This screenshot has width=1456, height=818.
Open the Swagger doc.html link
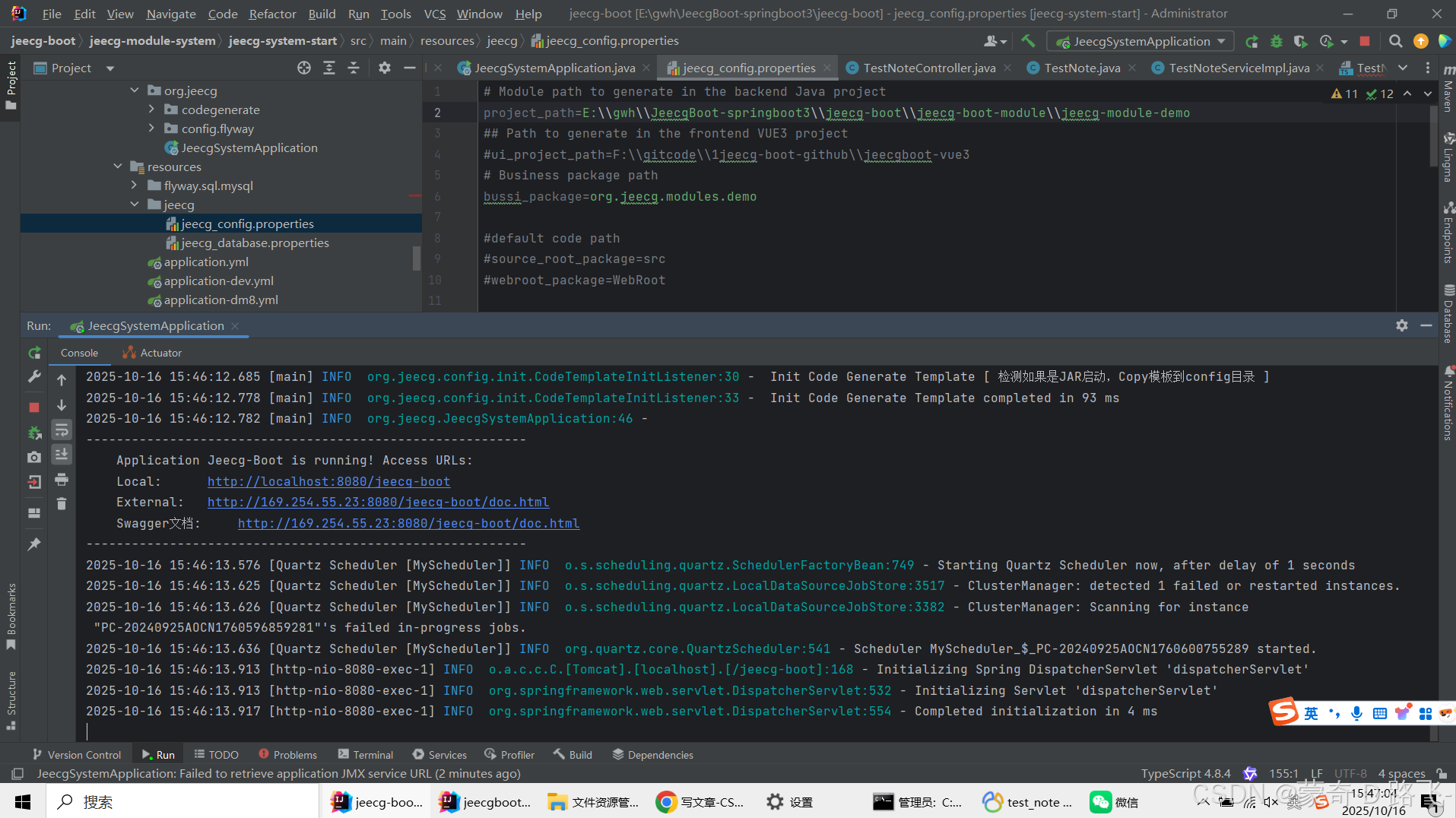click(408, 523)
